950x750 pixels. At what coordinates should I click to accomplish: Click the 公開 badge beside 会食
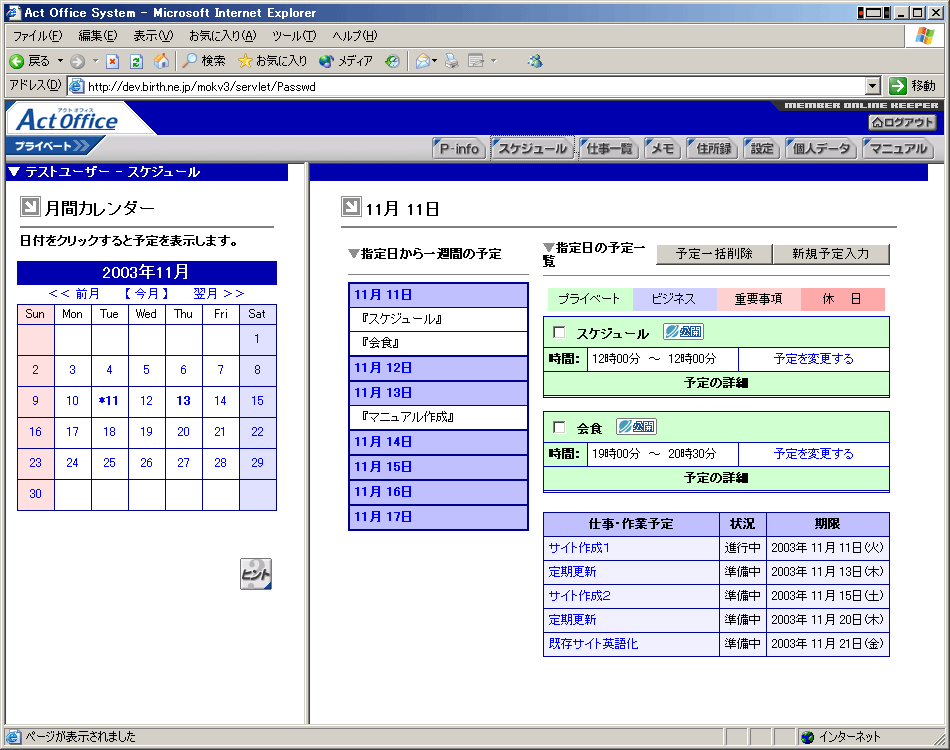tap(636, 427)
